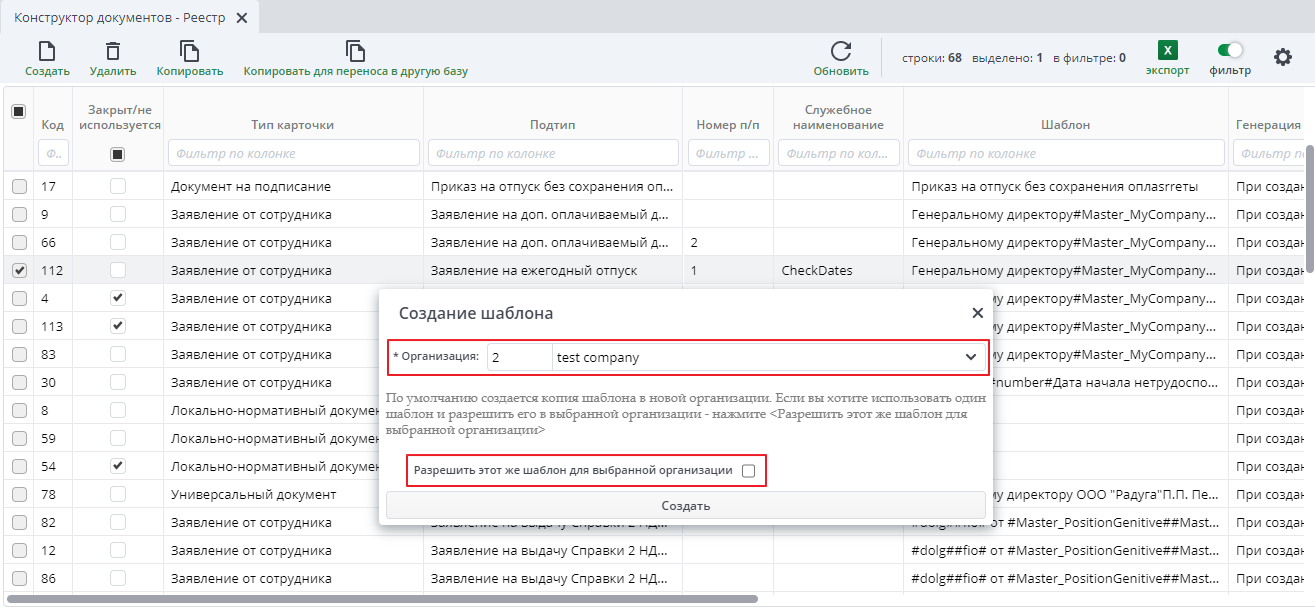Click the organization code field with 2
The height and width of the screenshot is (609, 1315).
[519, 357]
